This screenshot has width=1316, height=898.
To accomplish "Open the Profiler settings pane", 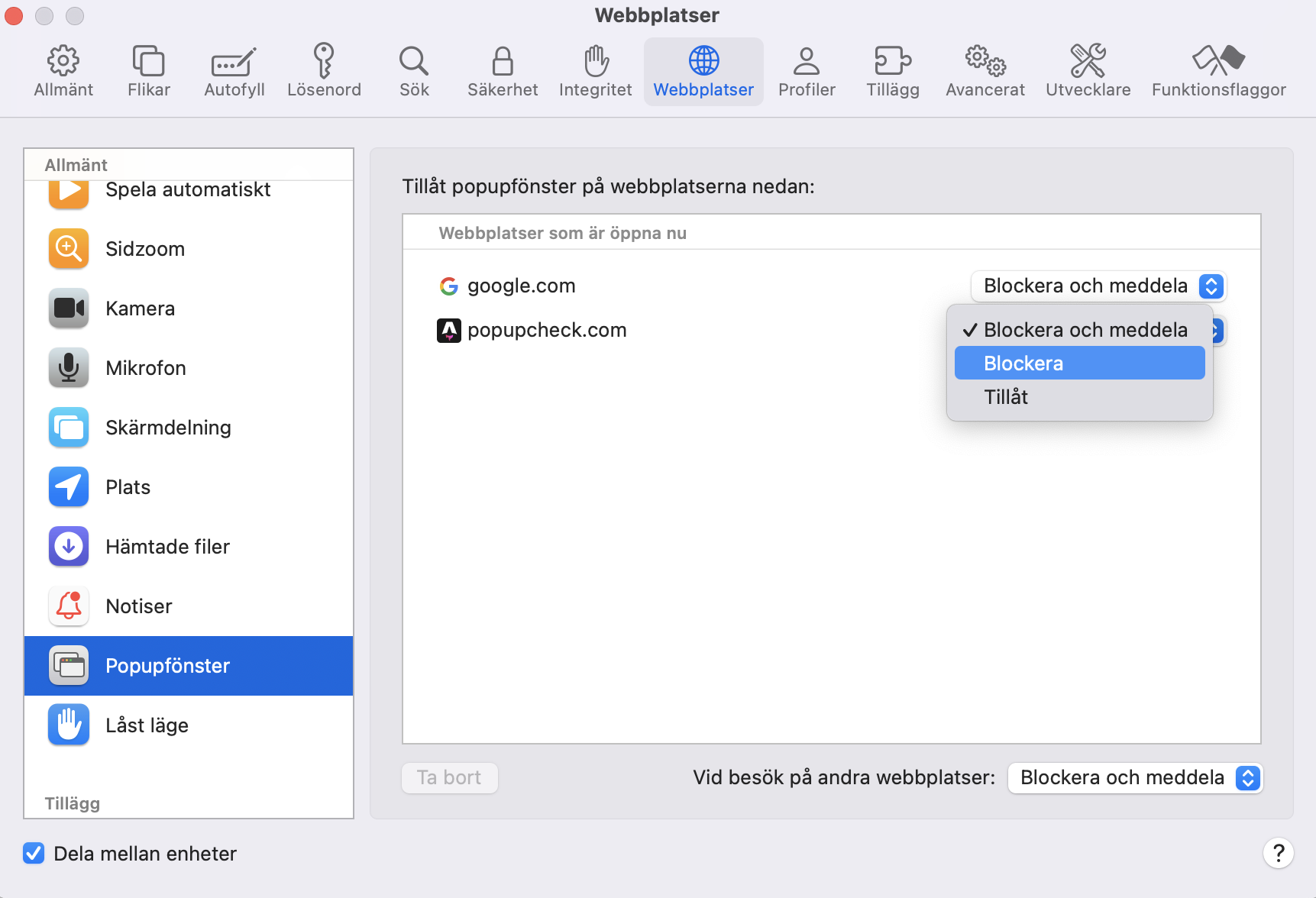I will (x=807, y=72).
